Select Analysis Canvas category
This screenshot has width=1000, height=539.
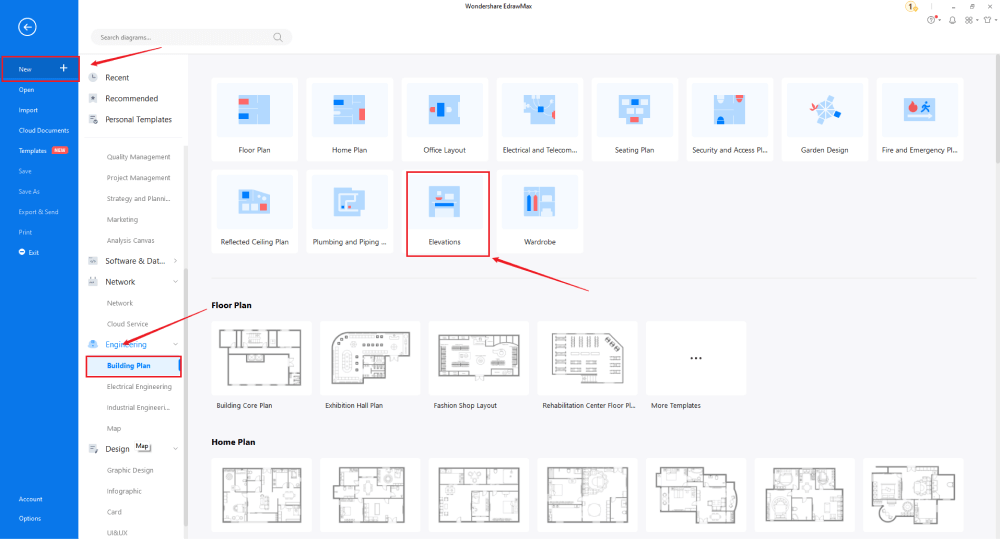[131, 240]
